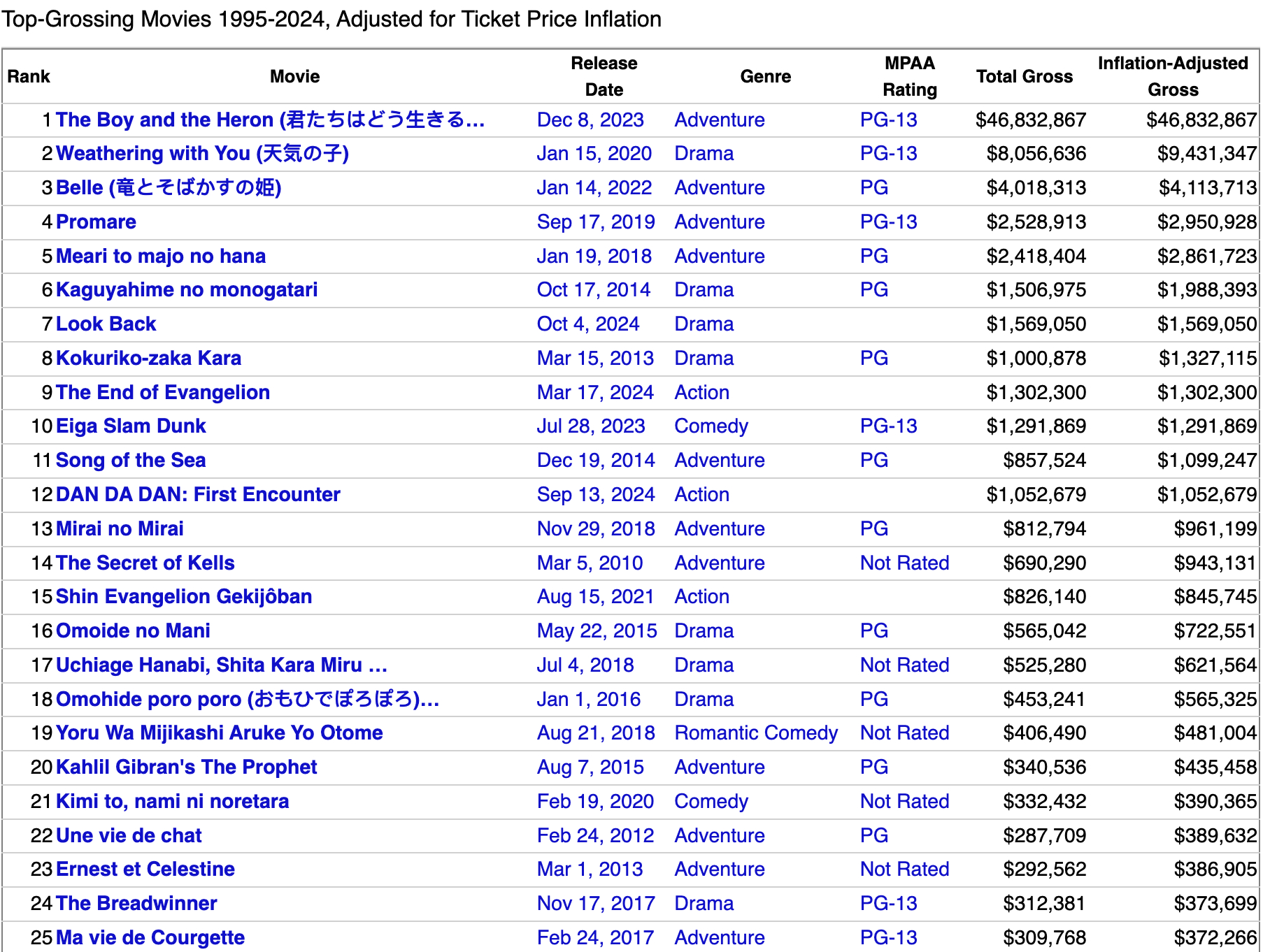Open The Secret of Kells link
The width and height of the screenshot is (1263, 952).
[x=145, y=563]
